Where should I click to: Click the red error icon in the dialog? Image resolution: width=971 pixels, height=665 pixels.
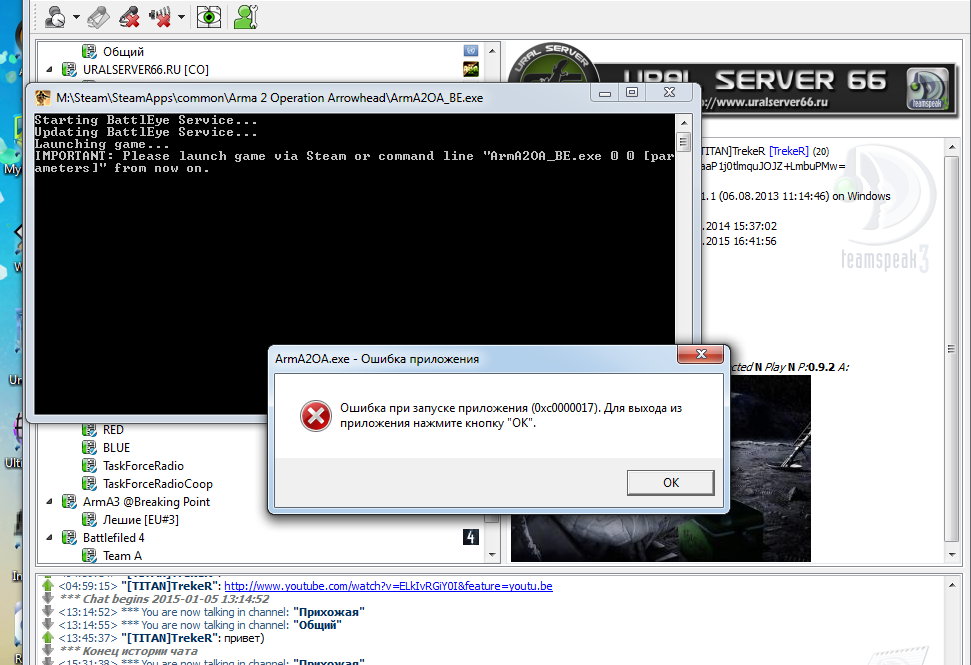pos(316,415)
